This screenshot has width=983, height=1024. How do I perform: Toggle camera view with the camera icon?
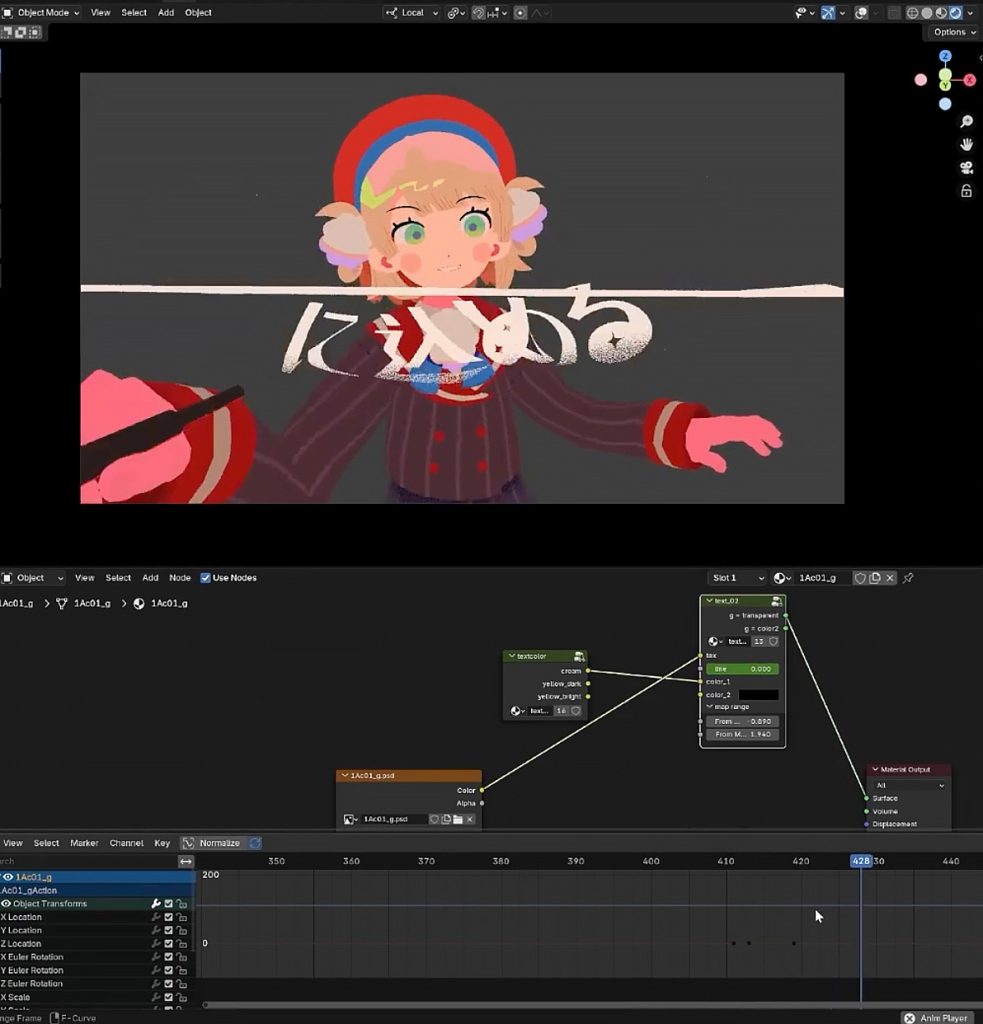coord(966,167)
